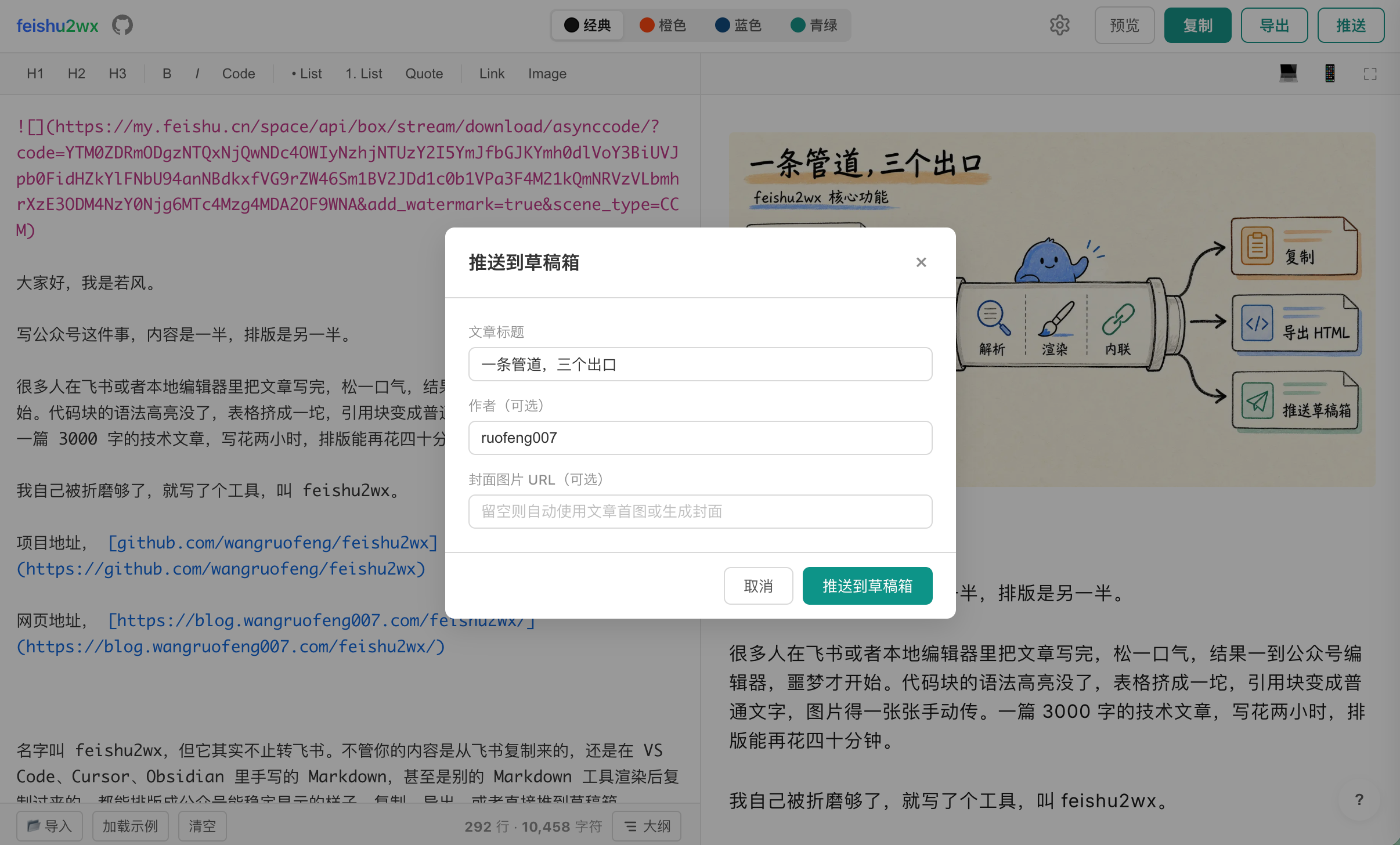Click 取消 to cancel the dialog
Screen dimensions: 1400x845
[758, 586]
